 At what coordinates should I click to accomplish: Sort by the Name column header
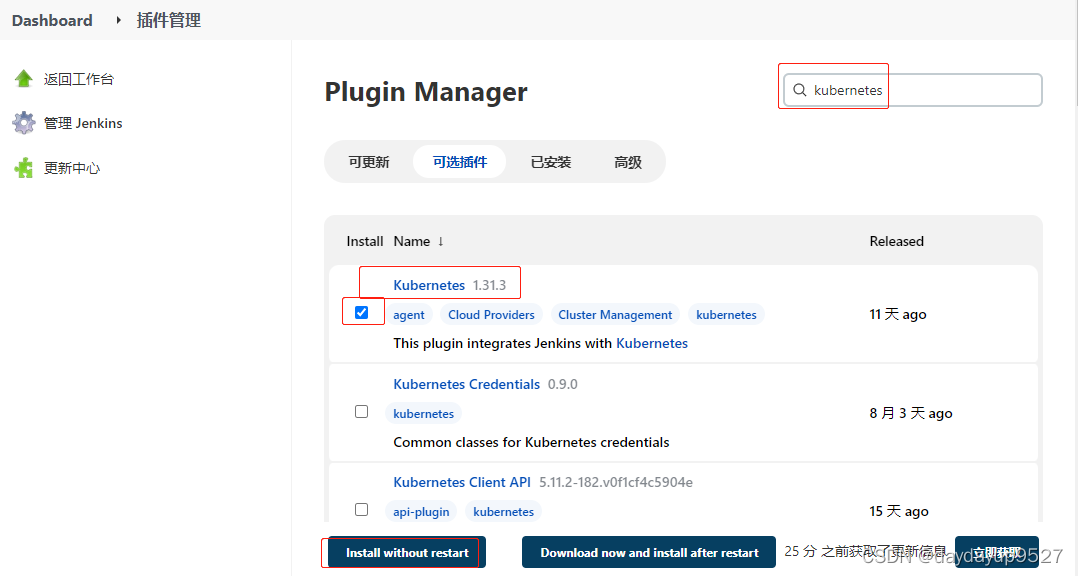(412, 241)
